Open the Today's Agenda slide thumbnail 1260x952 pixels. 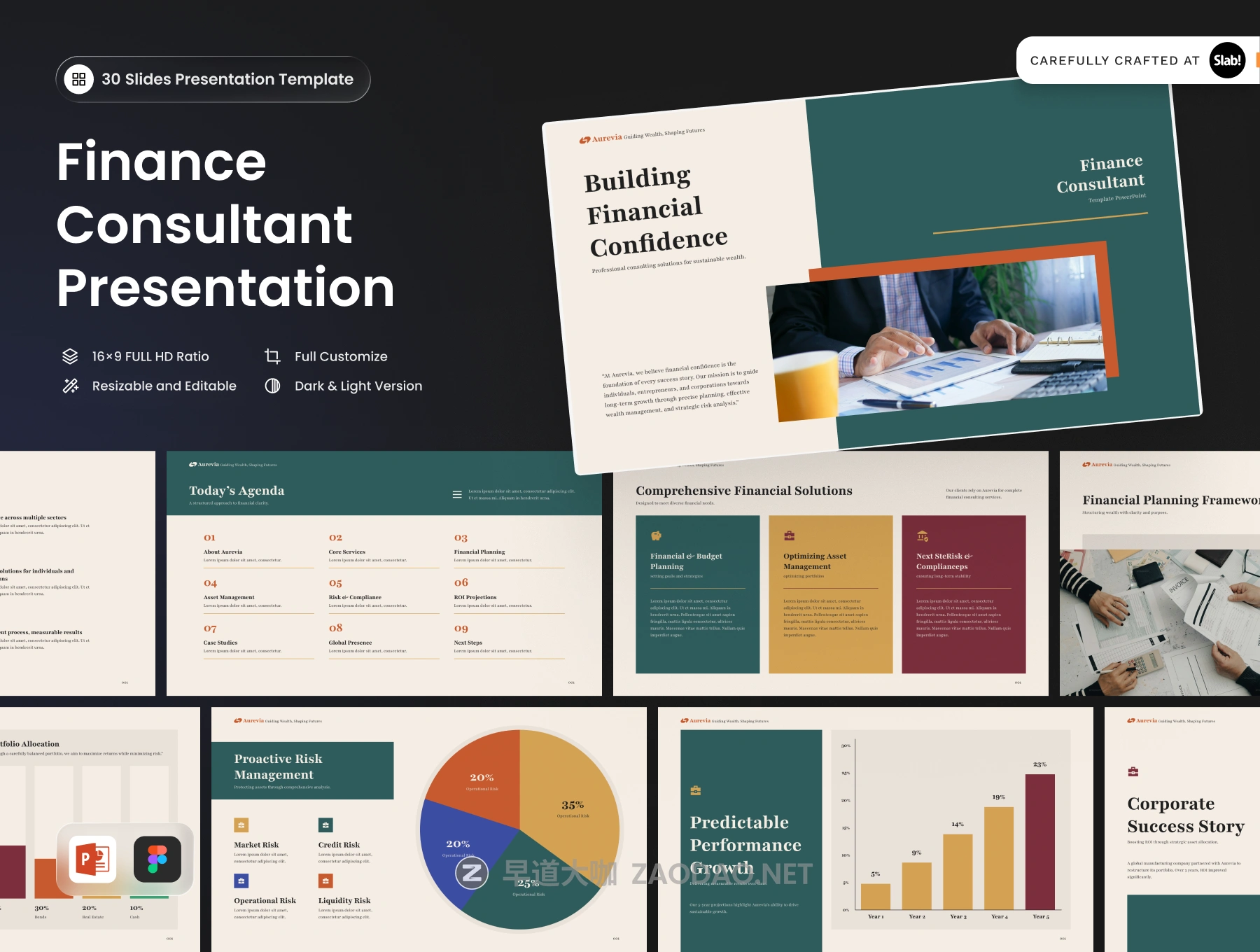point(384,573)
